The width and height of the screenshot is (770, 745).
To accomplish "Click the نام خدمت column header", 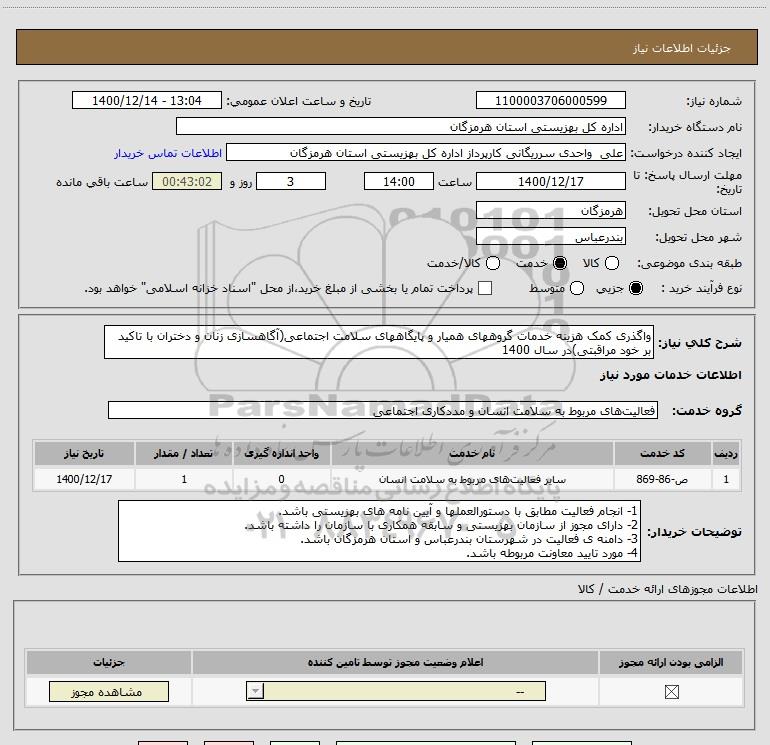I will point(472,453).
